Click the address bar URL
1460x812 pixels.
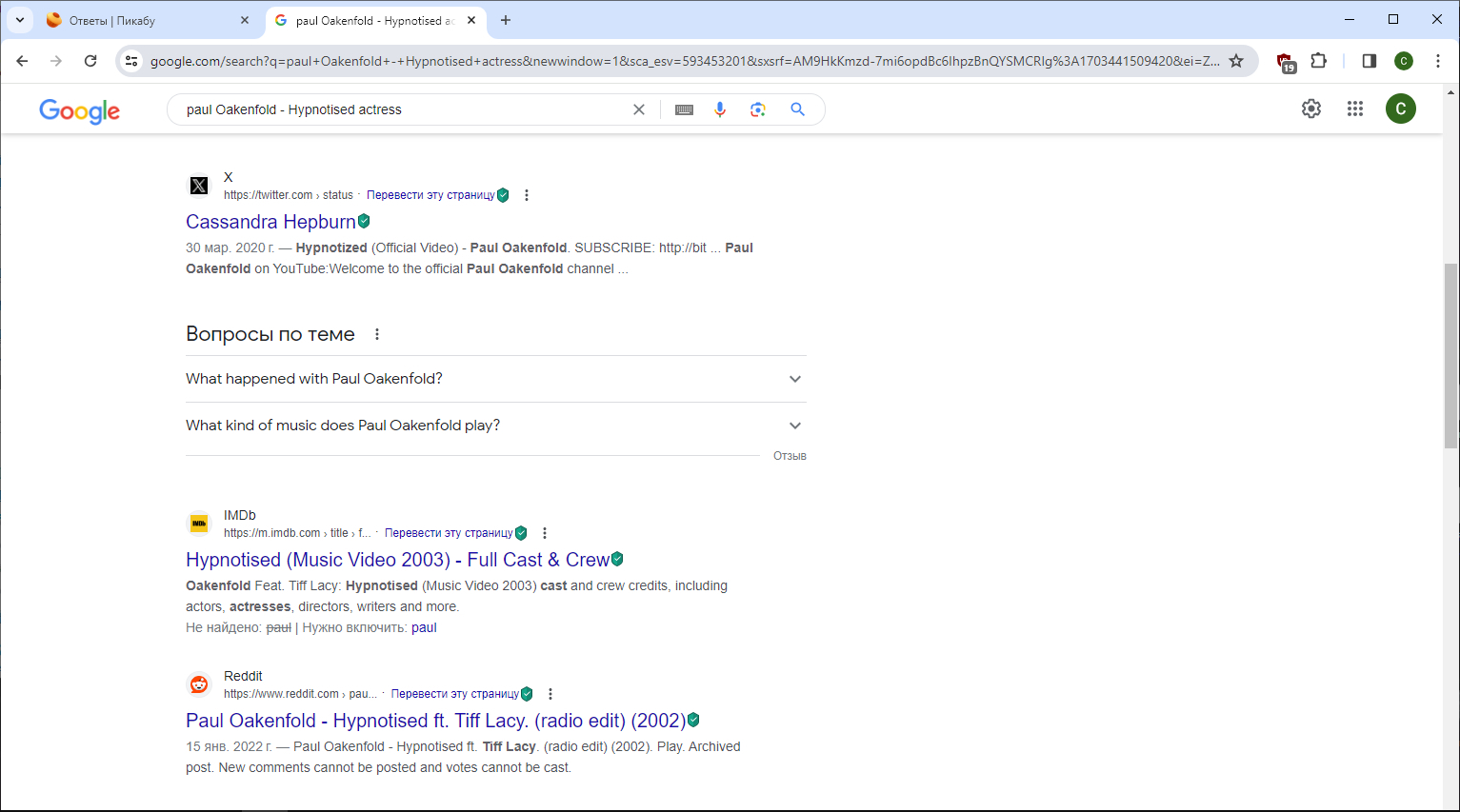(x=685, y=61)
